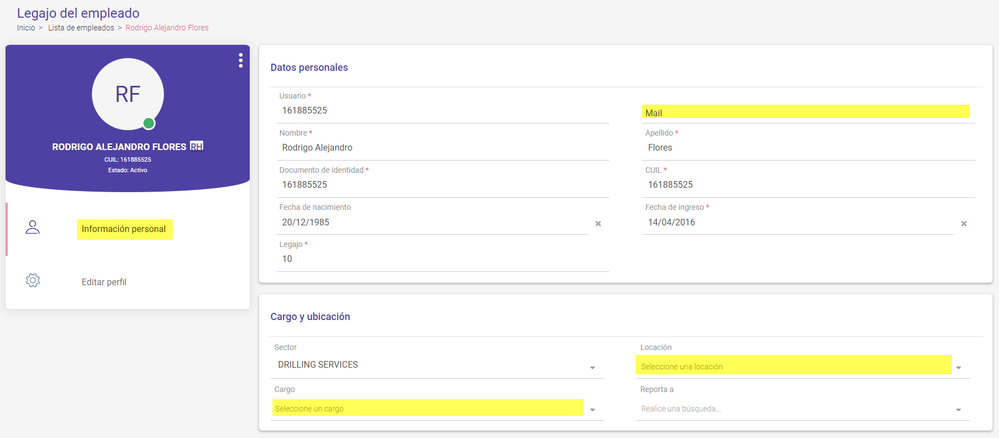
Task: Open the three-dot menu on profile card
Action: tap(240, 61)
